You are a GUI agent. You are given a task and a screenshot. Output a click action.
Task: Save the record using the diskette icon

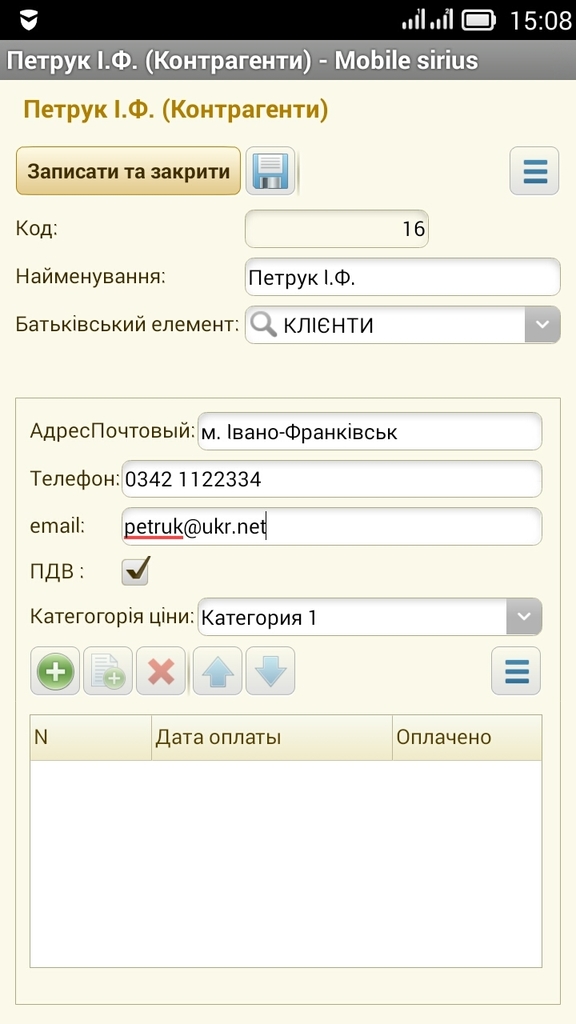coord(270,171)
